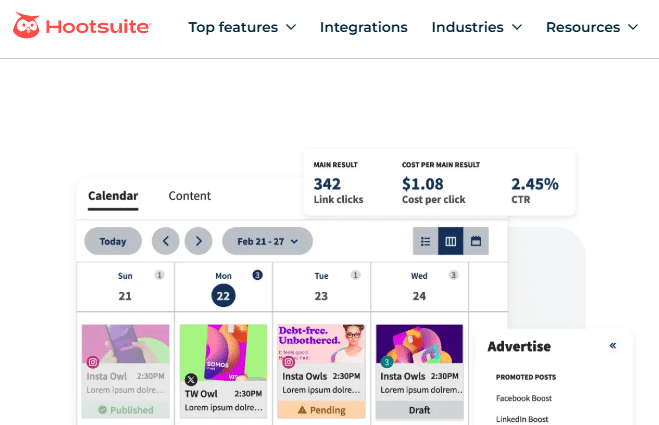659x425 pixels.
Task: Switch to the Calendar tab
Action: [113, 196]
